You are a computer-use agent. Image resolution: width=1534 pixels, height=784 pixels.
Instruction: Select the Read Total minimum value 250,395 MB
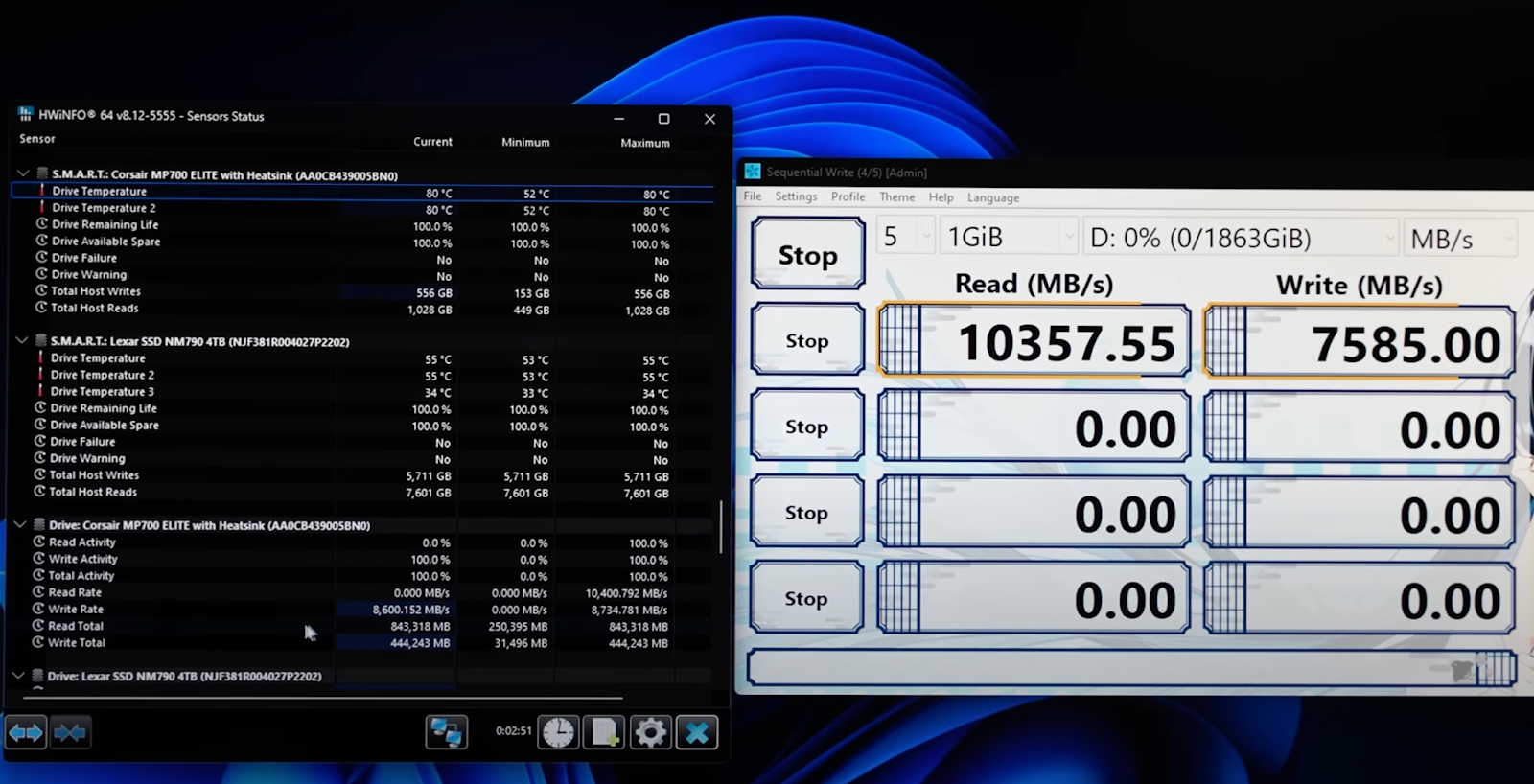pos(518,626)
